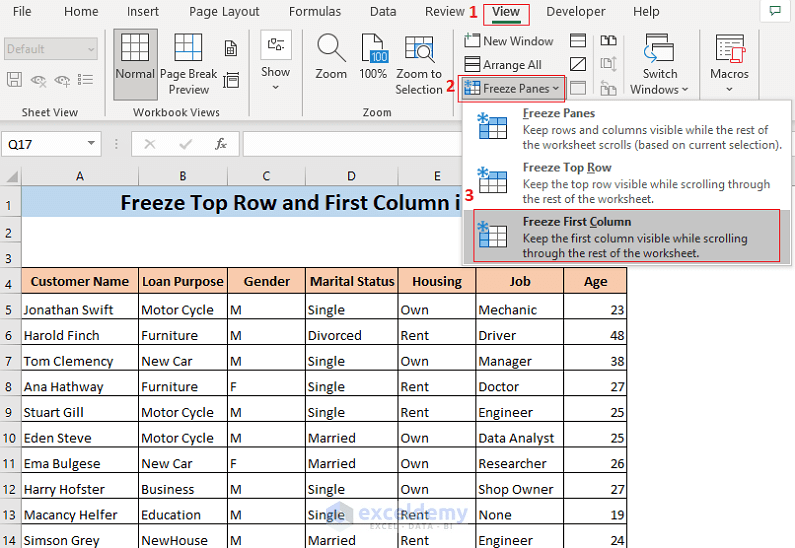The width and height of the screenshot is (795, 548).
Task: Click View Side by Side icon
Action: click(x=608, y=40)
